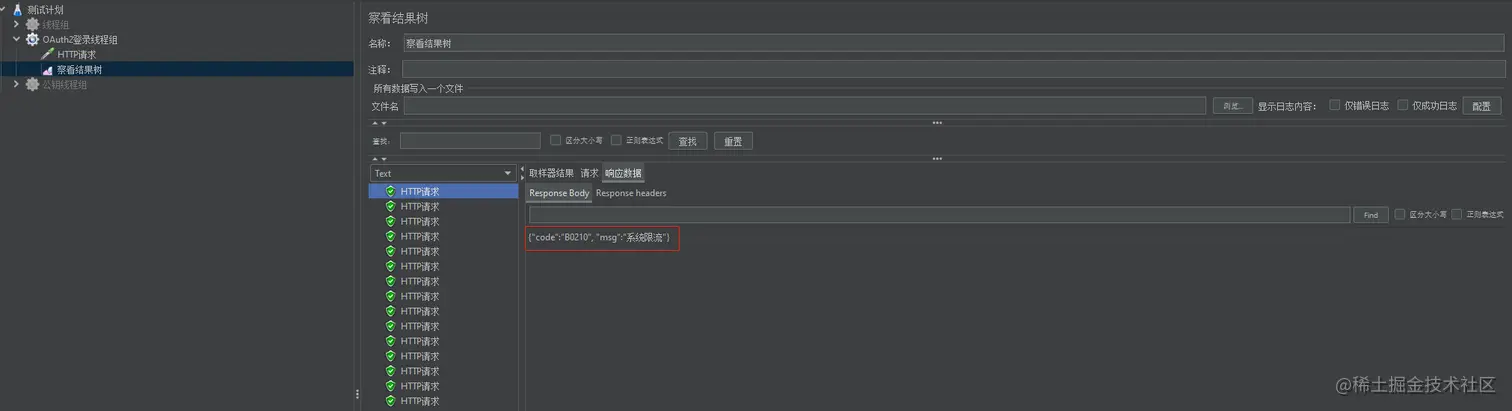The height and width of the screenshot is (411, 1512).
Task: Open the Text renderer dropdown
Action: (442, 173)
